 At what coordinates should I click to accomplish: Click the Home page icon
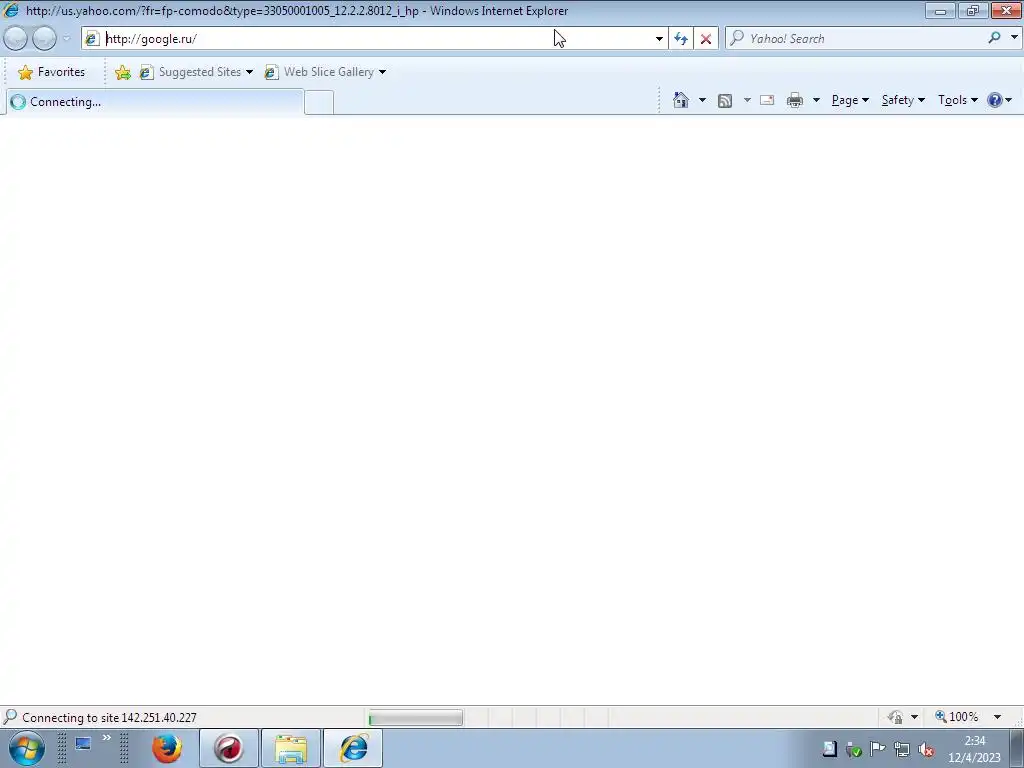[680, 100]
